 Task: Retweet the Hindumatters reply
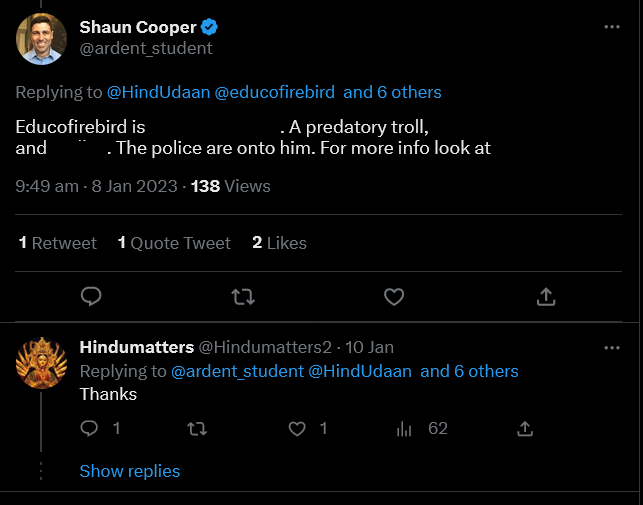point(197,428)
